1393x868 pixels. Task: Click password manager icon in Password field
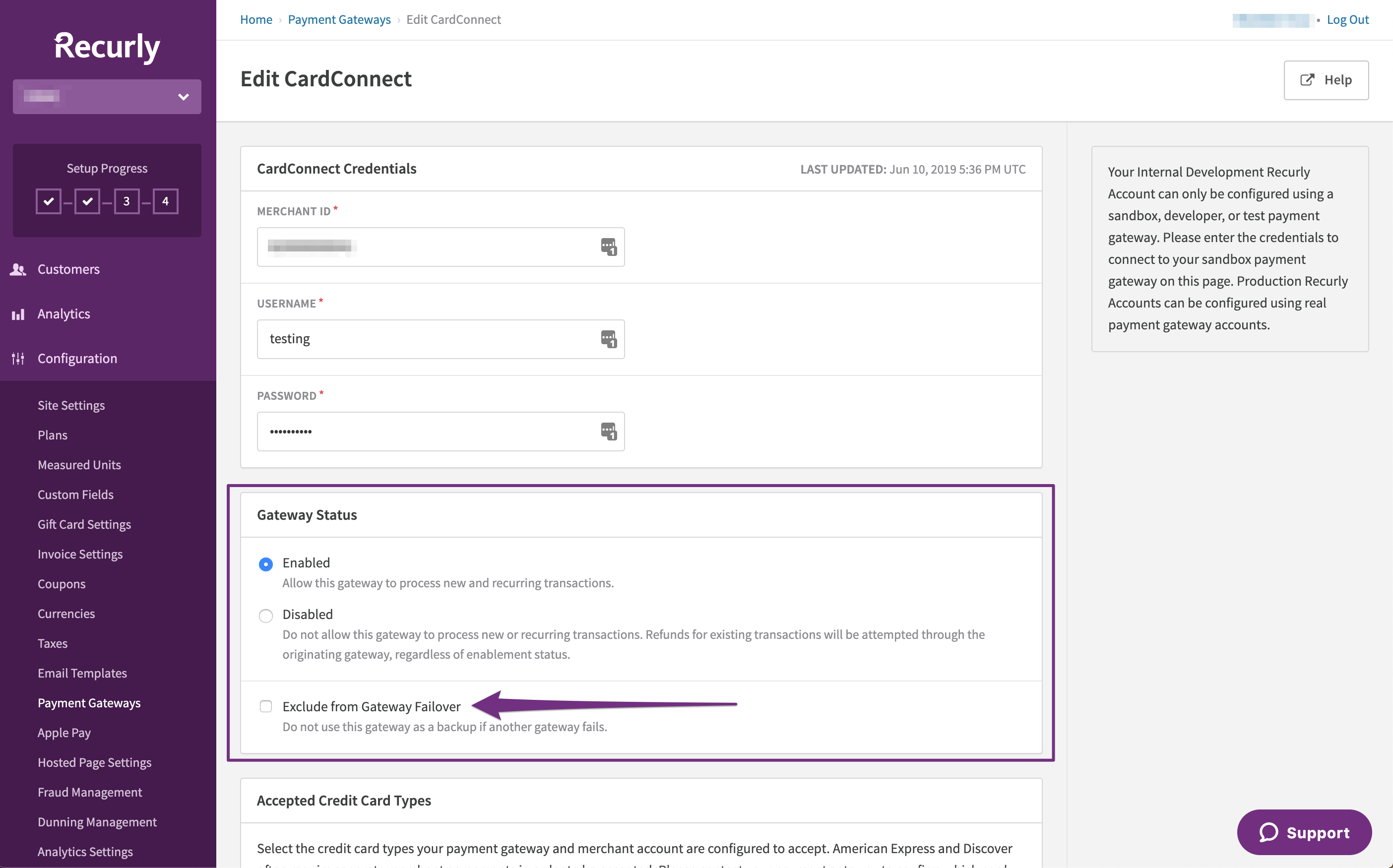coord(608,431)
